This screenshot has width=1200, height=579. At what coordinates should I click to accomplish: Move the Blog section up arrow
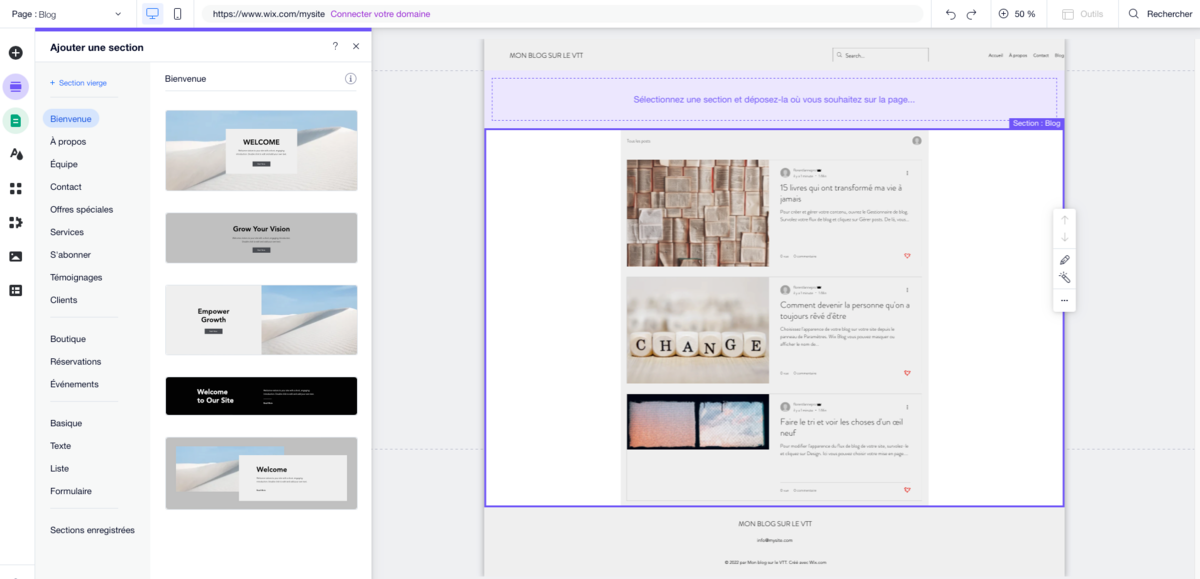1064,220
